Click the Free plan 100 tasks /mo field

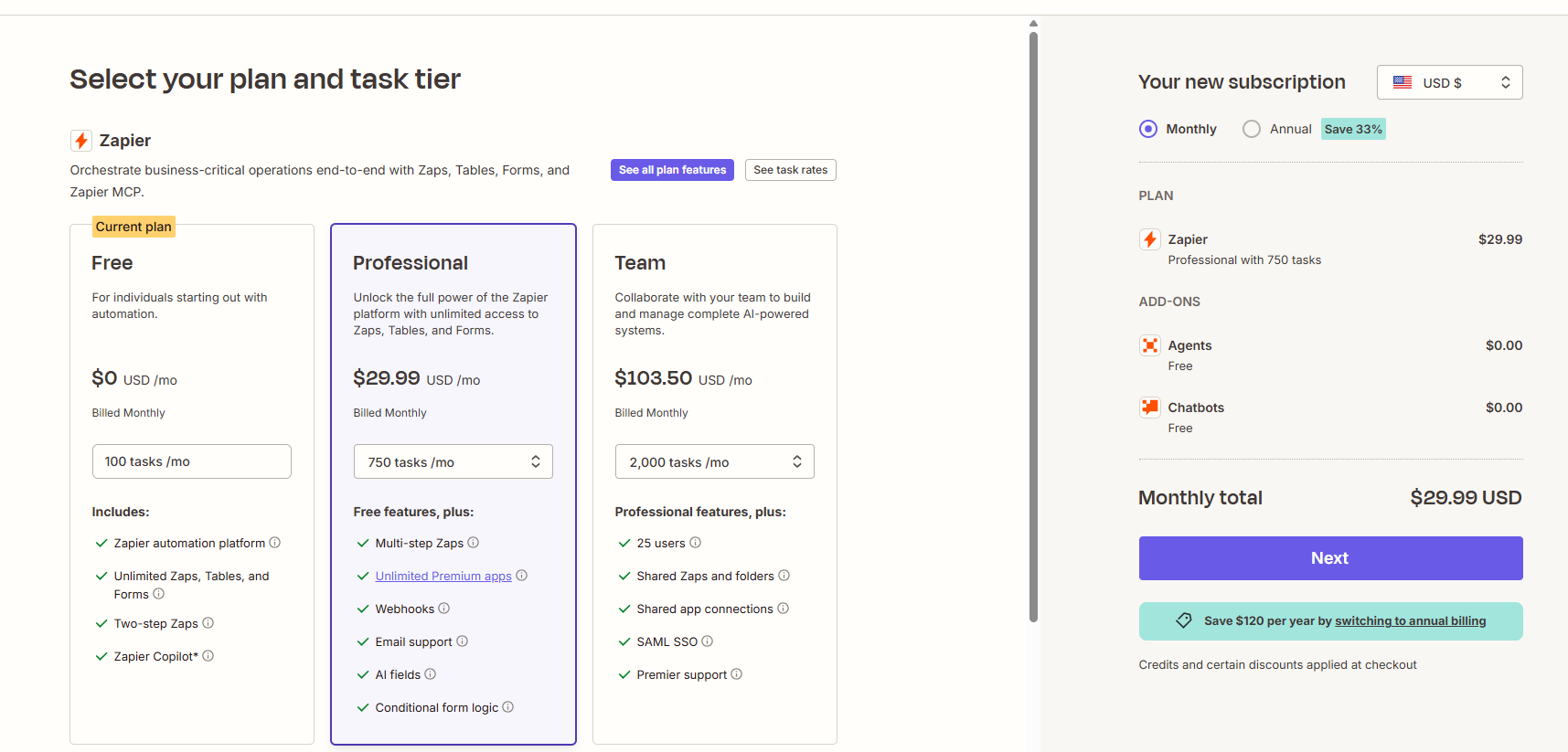tap(192, 461)
